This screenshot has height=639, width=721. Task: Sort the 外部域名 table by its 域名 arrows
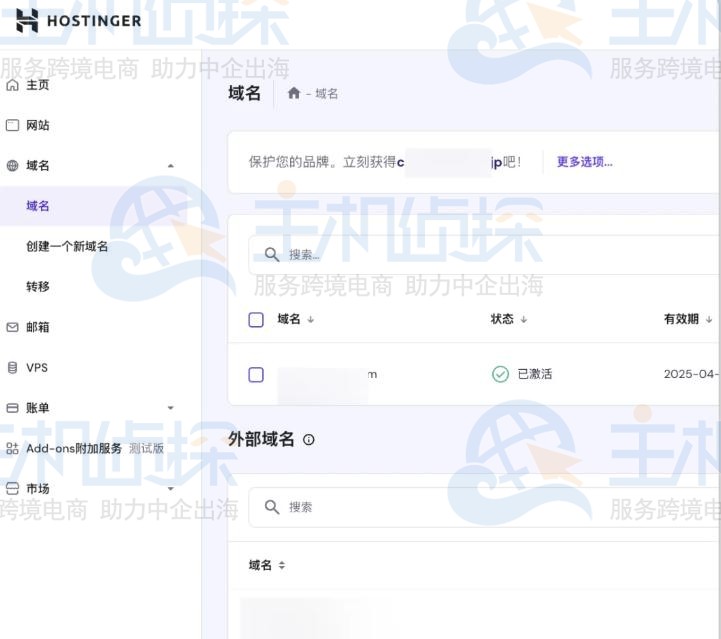[282, 565]
